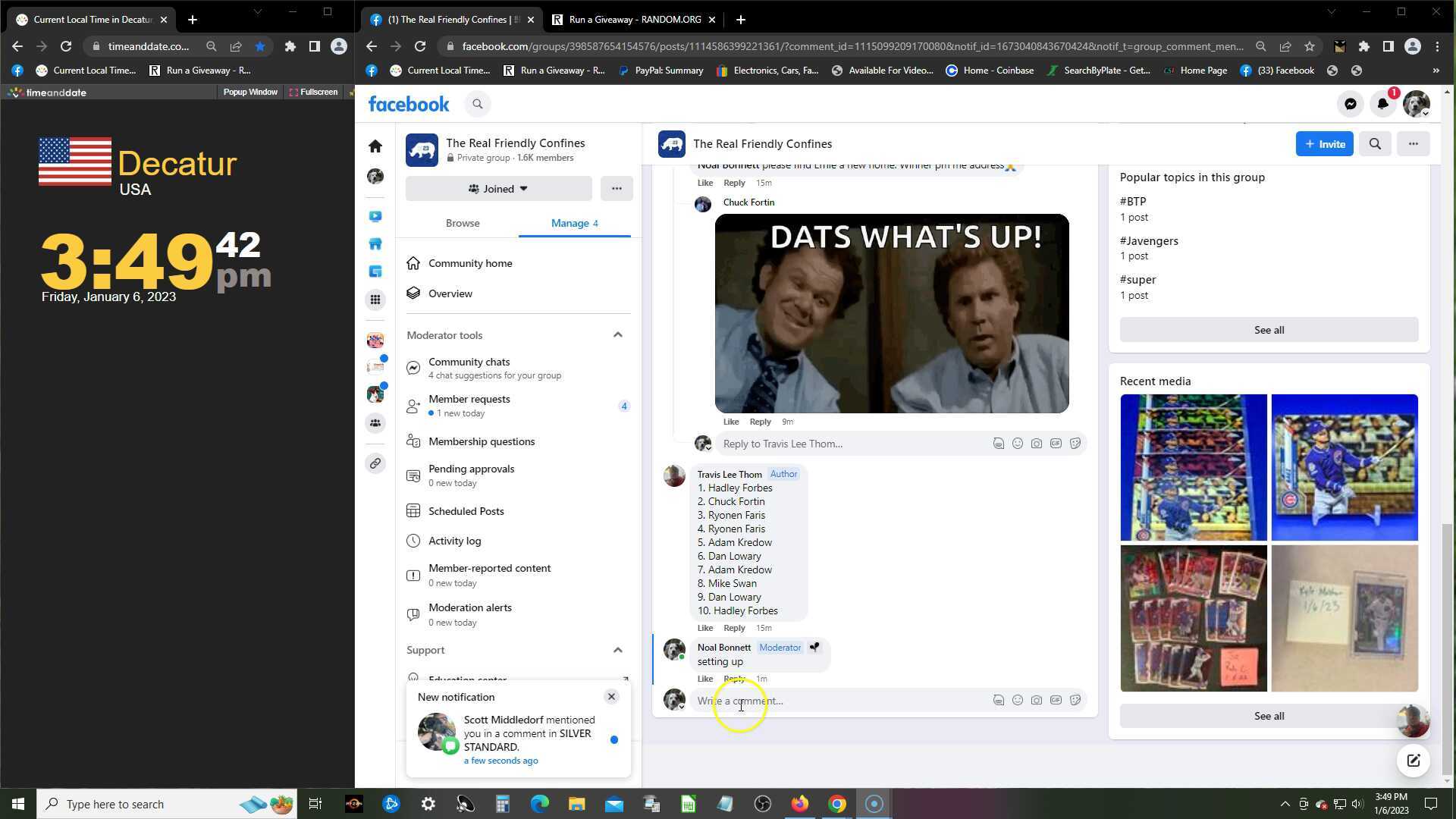Collapse the Moderator tools section
The width and height of the screenshot is (1456, 819).
pos(617,335)
